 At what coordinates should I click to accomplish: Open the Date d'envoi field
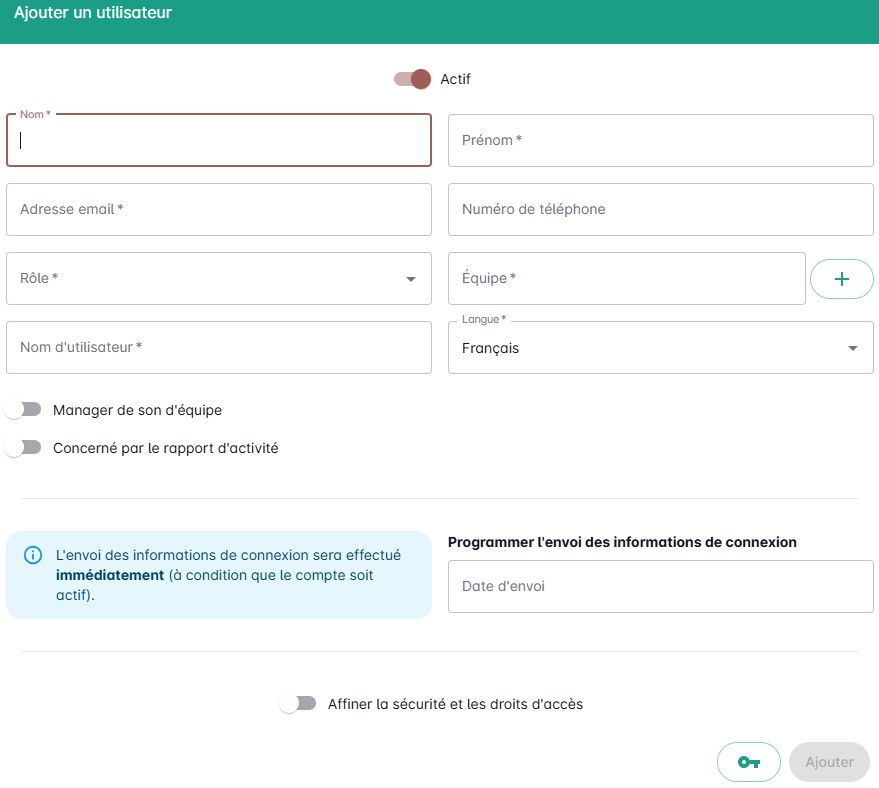[660, 586]
